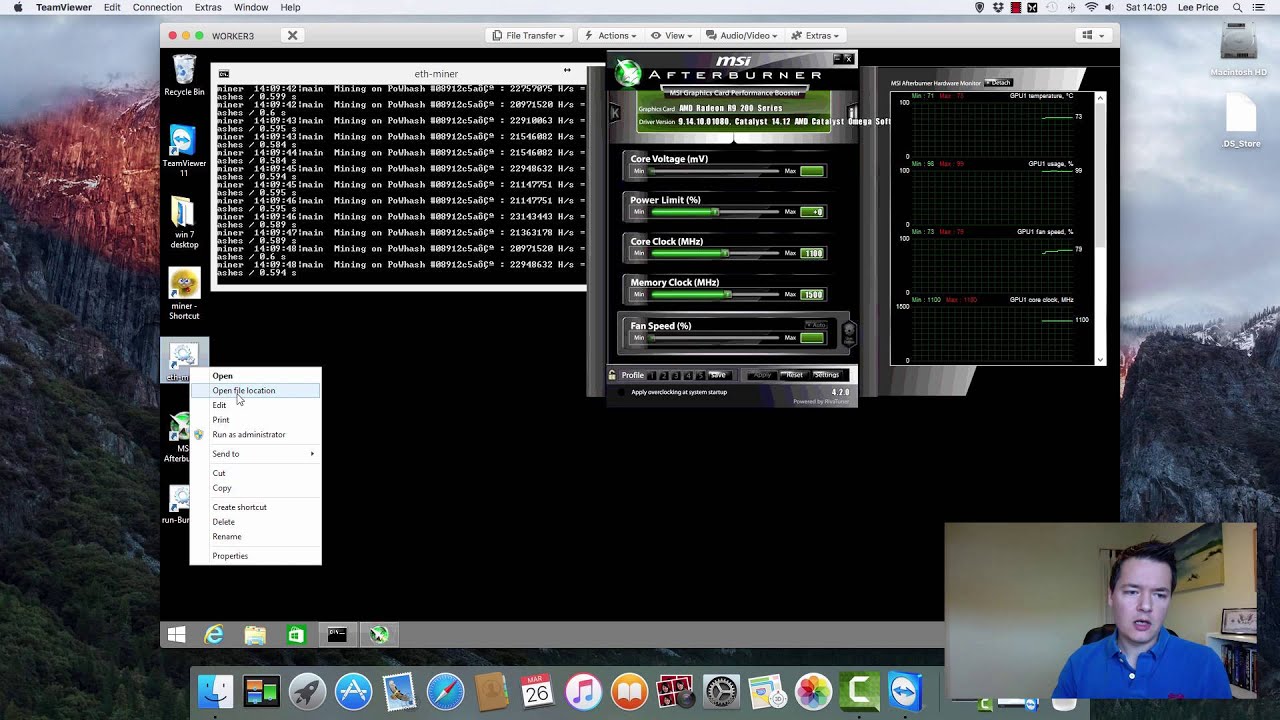Open the Macintosh HD drive icon
The image size is (1280, 720).
(x=1238, y=50)
